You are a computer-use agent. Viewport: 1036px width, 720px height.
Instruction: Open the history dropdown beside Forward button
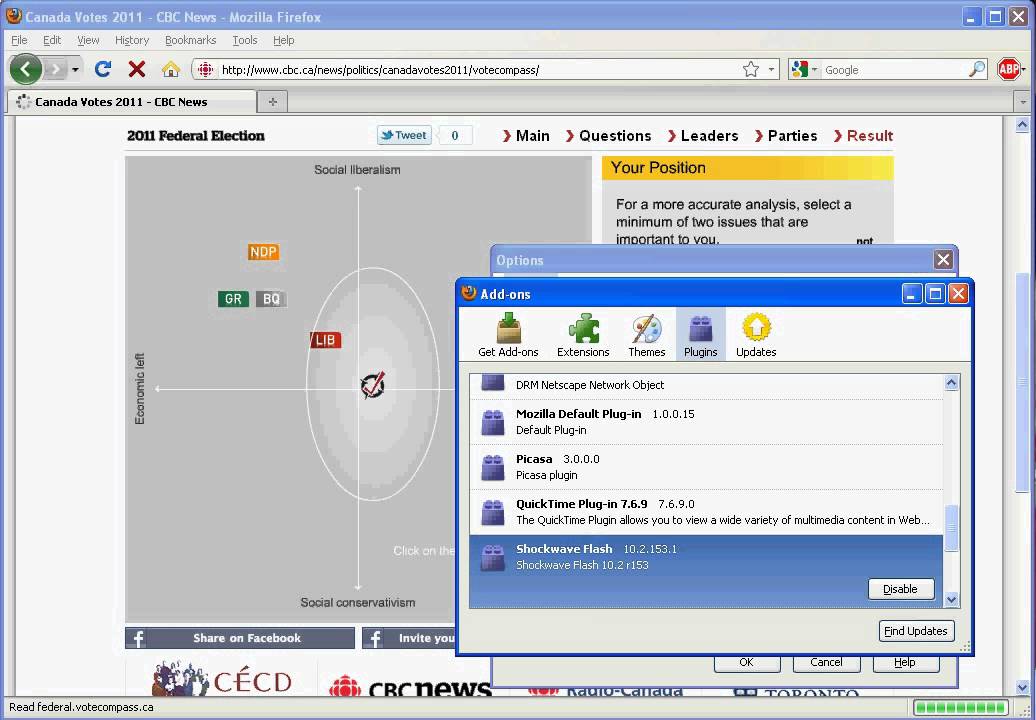(x=75, y=69)
